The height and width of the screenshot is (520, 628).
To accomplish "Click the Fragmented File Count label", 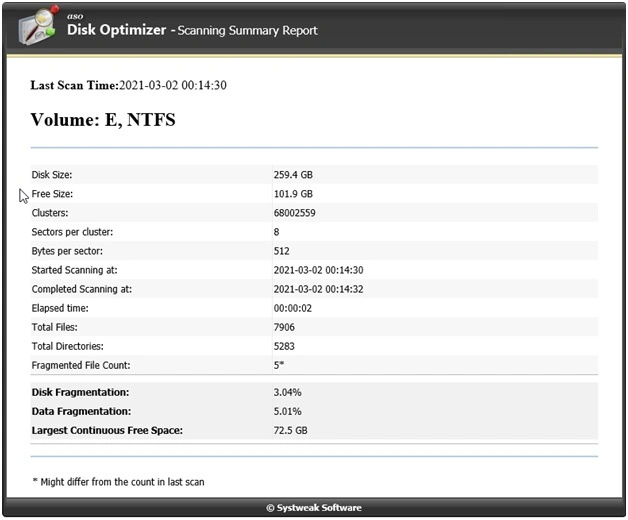I will [81, 365].
